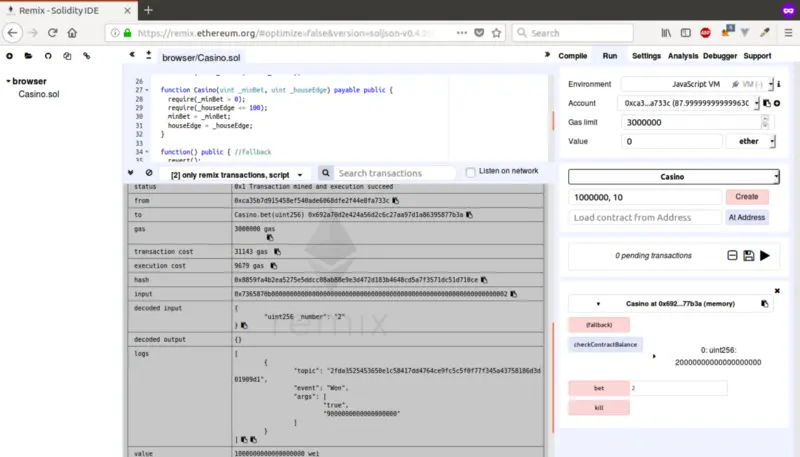The image size is (800, 457).
Task: Select the browser/Casino.sol editor tab
Action: tap(201, 58)
